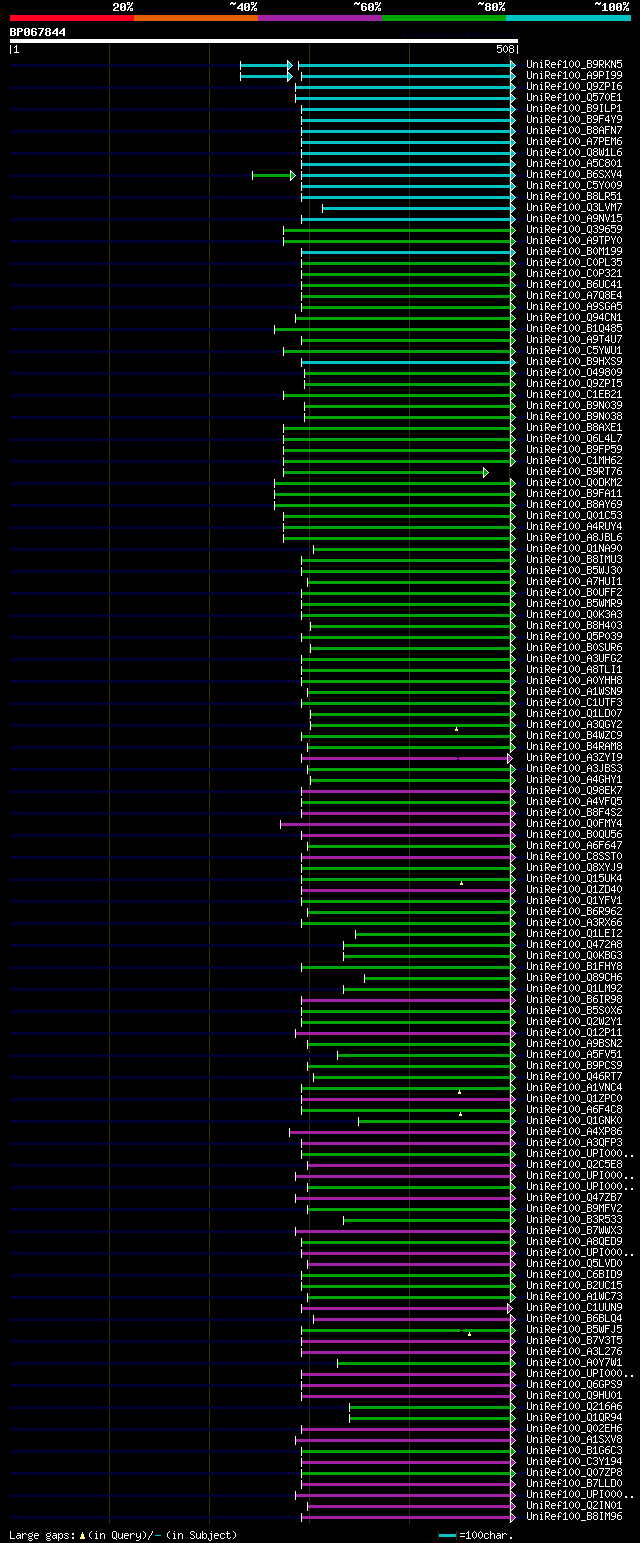The image size is (640, 1543).
Task: Click the cyan alignment bar for UniRef100_Q570E1
Action: click(x=405, y=98)
